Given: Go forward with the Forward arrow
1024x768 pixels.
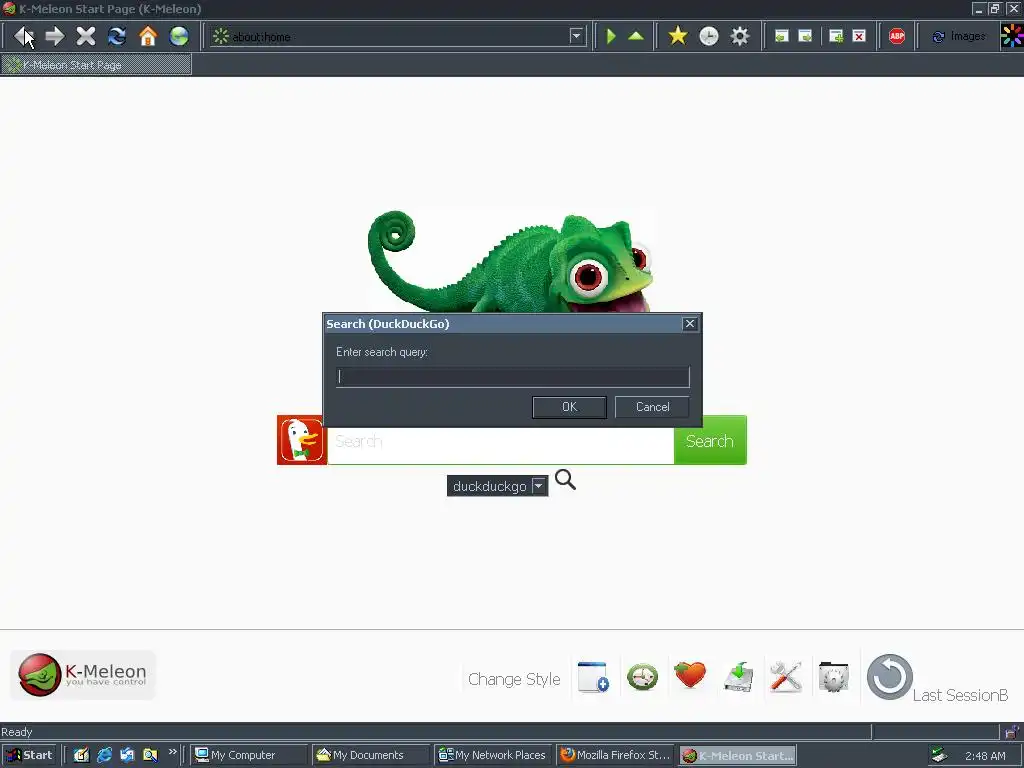Looking at the screenshot, I should (x=55, y=36).
